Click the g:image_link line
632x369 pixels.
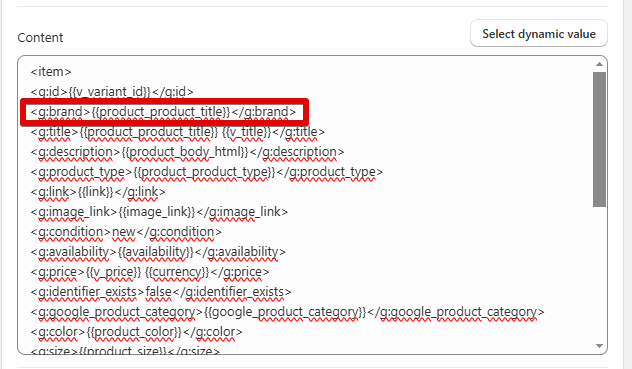tap(159, 212)
